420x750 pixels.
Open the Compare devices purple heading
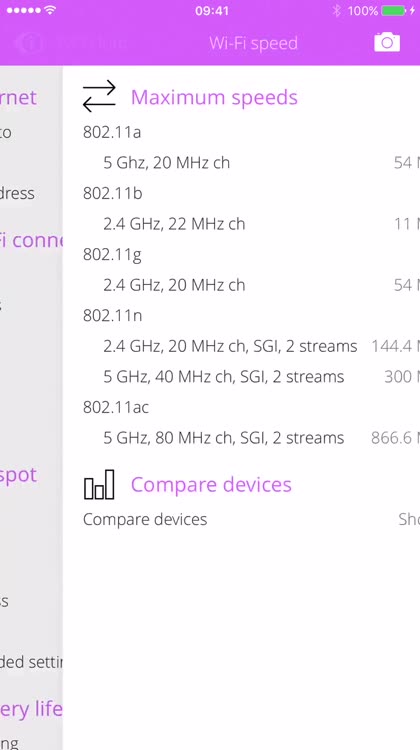click(x=211, y=485)
